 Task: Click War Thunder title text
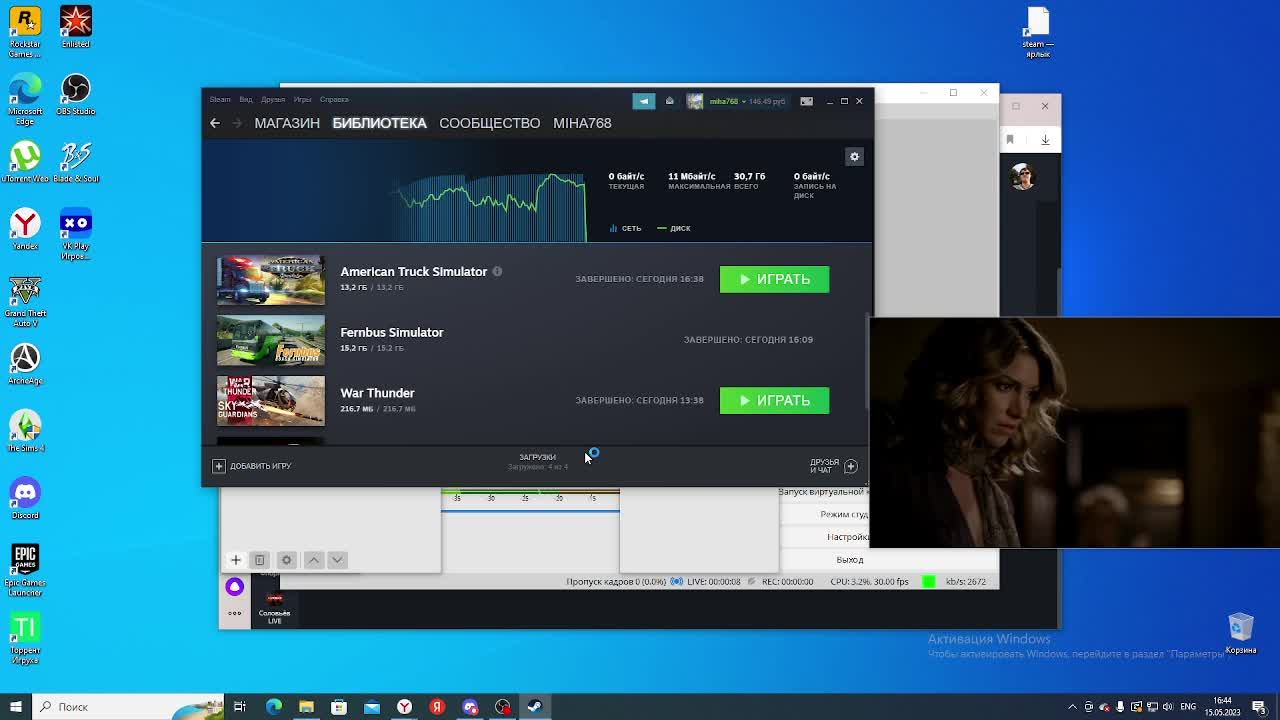[x=377, y=393]
